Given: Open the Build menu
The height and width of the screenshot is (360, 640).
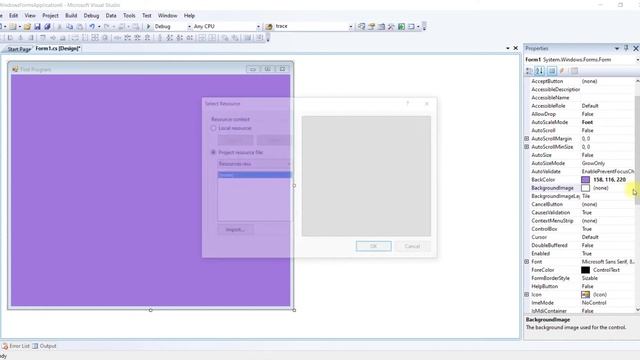Looking at the screenshot, I should (x=71, y=16).
